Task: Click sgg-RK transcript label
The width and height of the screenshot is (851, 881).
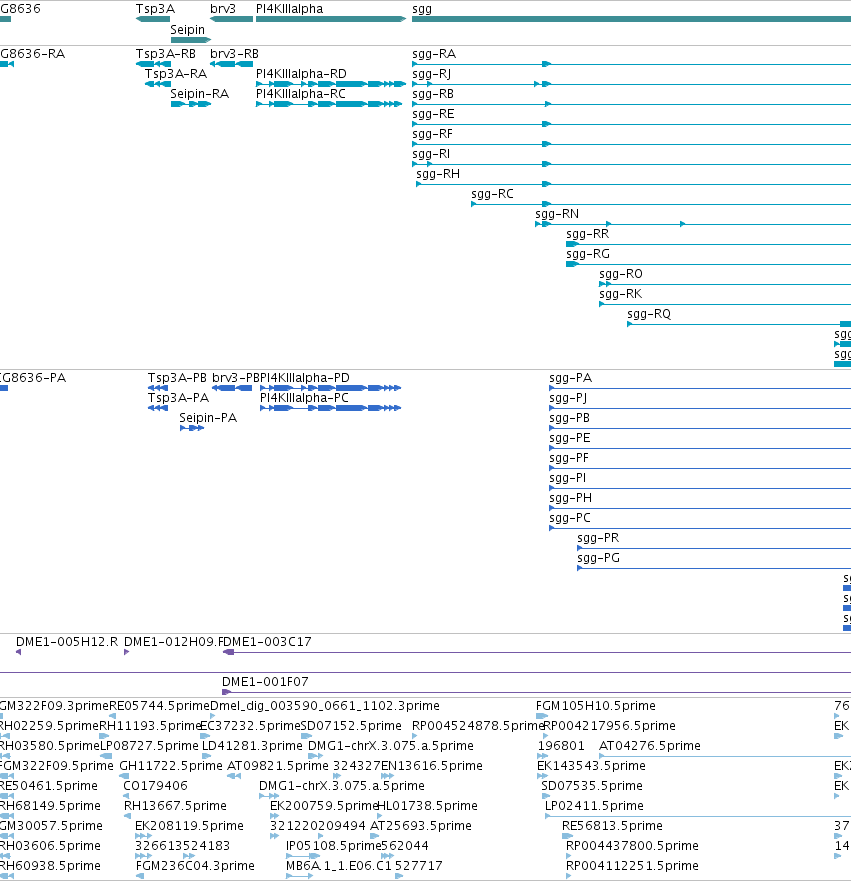Action: 620,294
